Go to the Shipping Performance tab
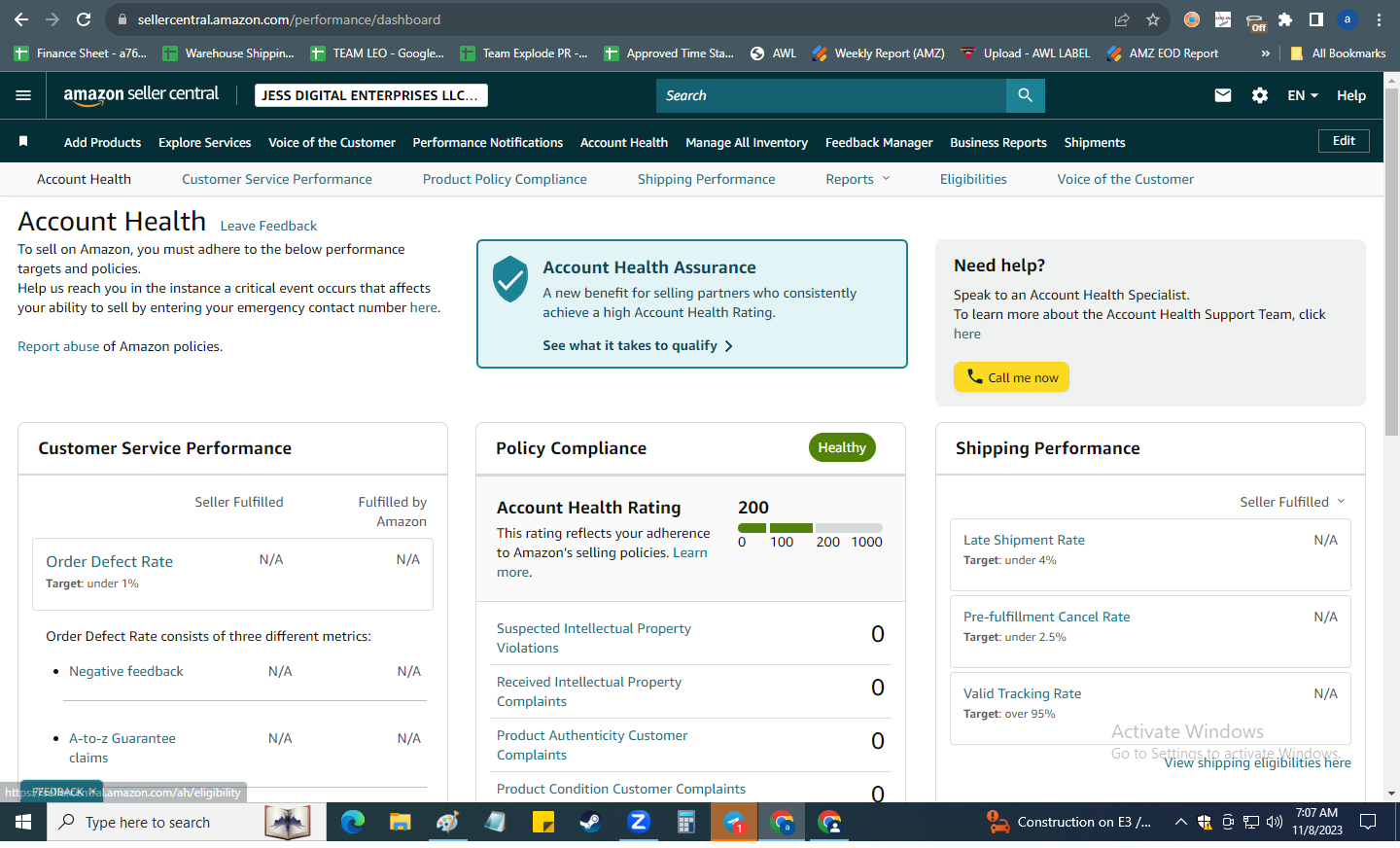This screenshot has width=1400, height=848. click(x=707, y=179)
